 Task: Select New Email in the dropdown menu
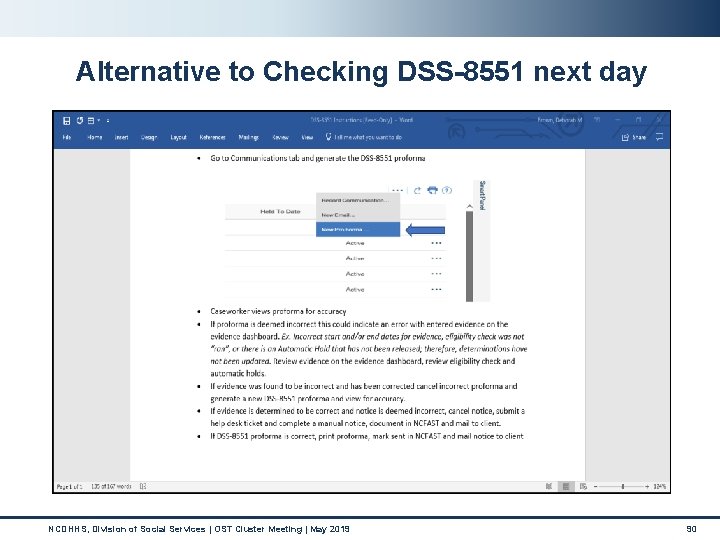358,215
